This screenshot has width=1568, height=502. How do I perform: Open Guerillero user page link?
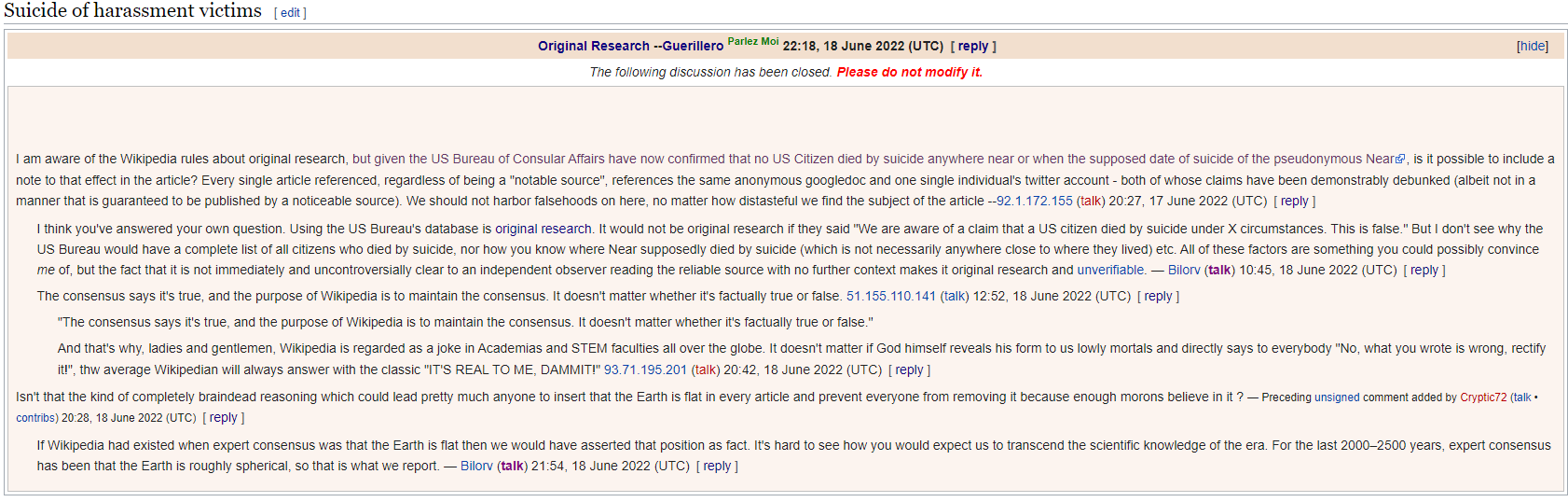pyautogui.click(x=693, y=46)
